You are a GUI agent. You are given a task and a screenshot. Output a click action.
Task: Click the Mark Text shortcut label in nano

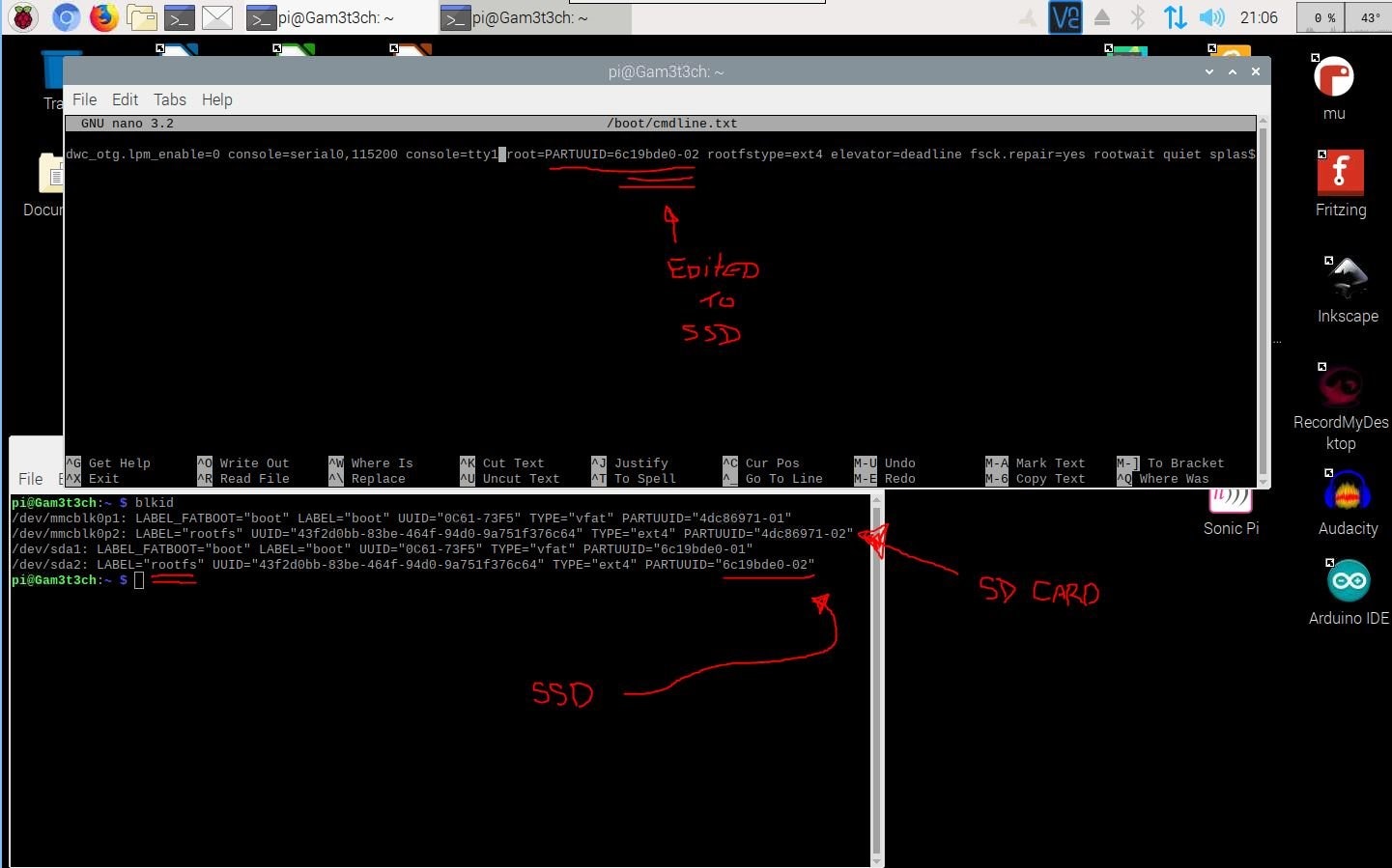pos(1051,463)
